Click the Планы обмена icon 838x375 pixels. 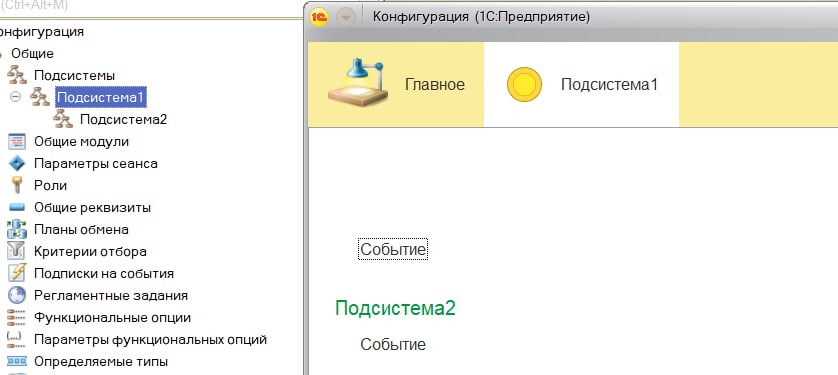tap(17, 230)
